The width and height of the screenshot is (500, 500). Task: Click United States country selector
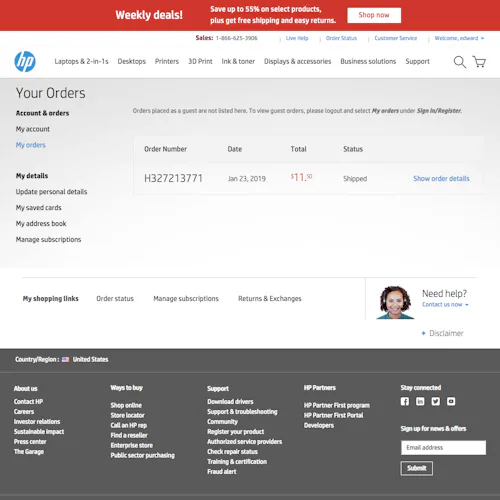coord(90,359)
